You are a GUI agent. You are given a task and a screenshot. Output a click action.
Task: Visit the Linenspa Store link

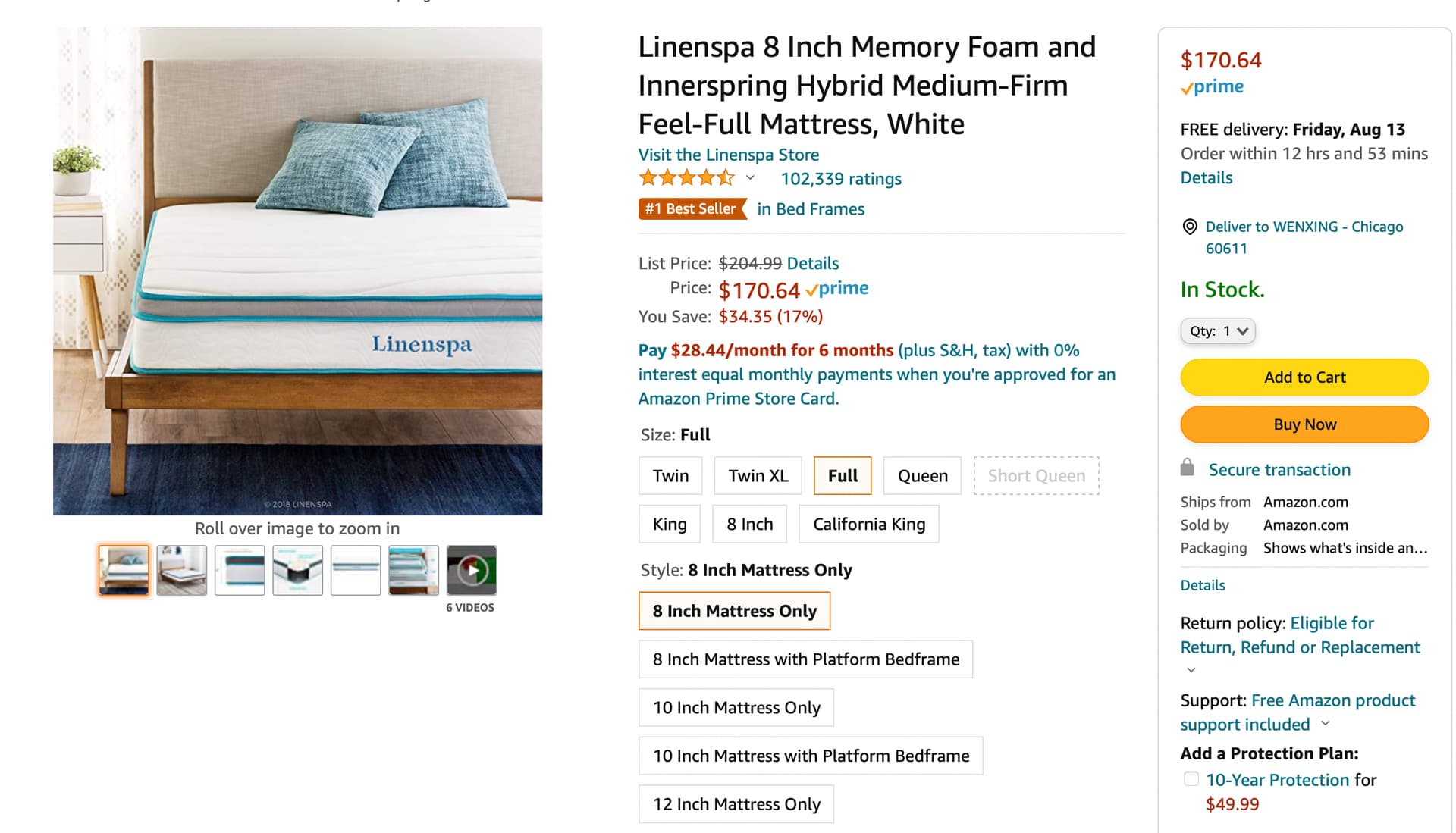(728, 155)
